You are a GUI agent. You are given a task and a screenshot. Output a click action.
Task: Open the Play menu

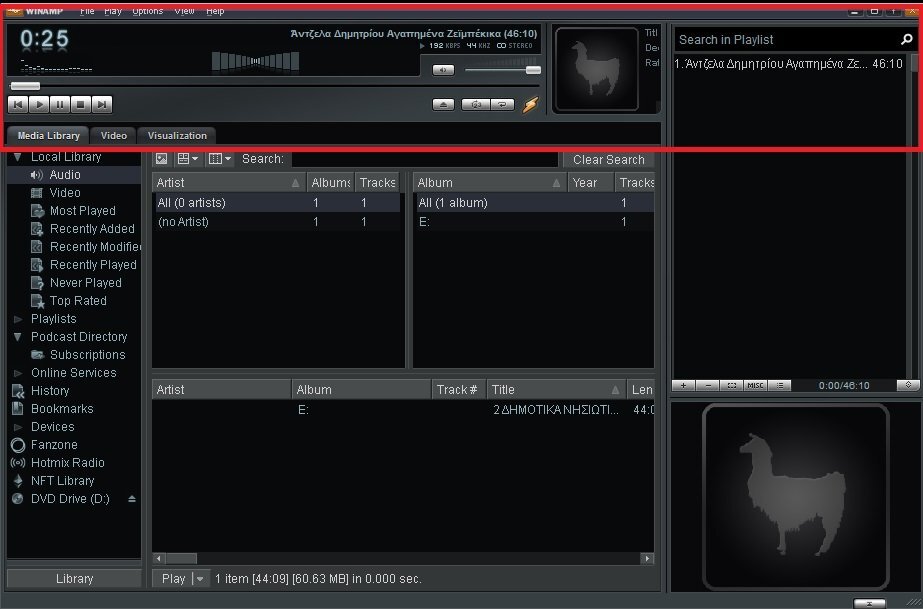[113, 11]
